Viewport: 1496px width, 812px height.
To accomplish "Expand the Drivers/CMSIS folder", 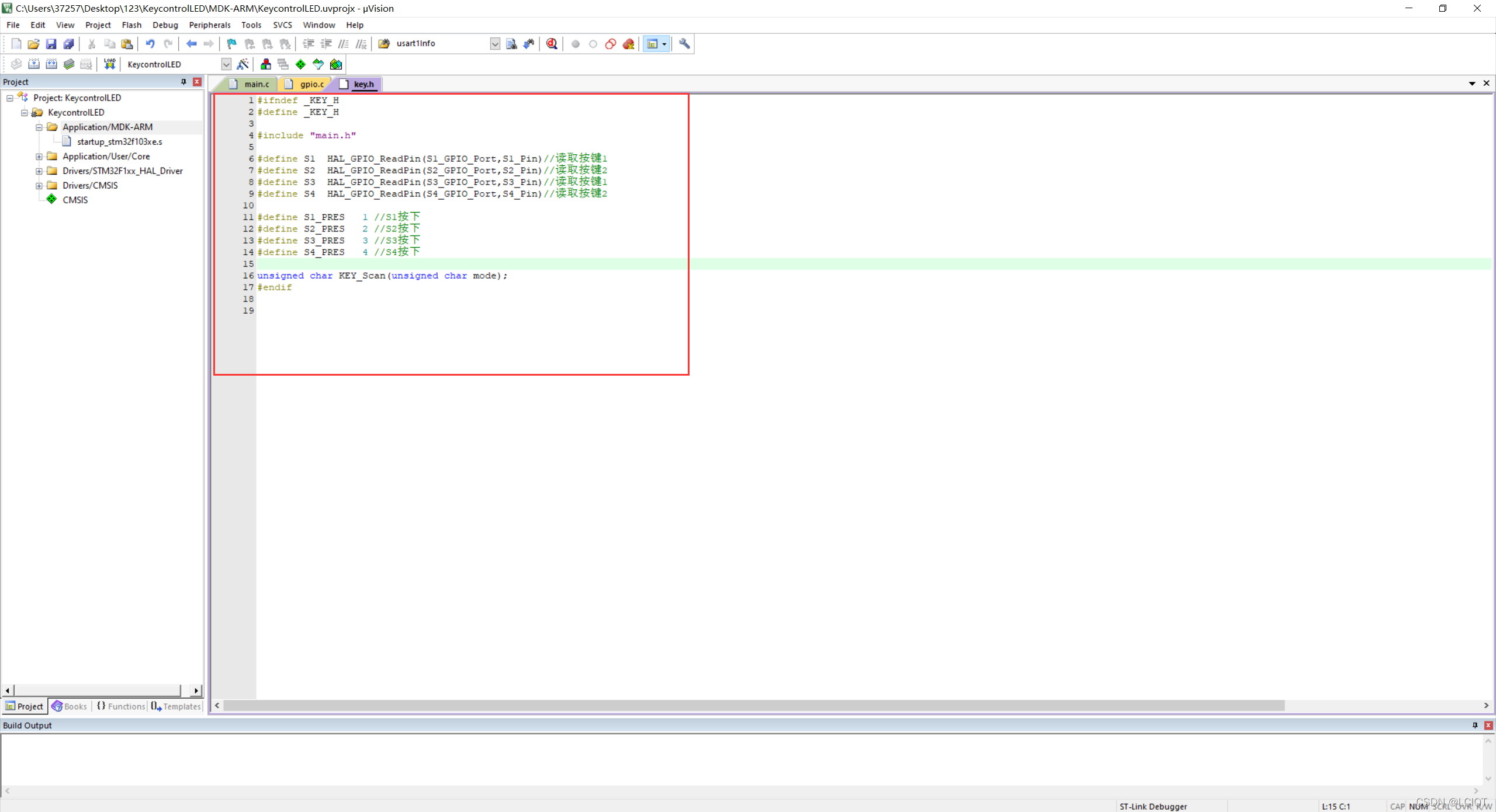I will coord(39,186).
